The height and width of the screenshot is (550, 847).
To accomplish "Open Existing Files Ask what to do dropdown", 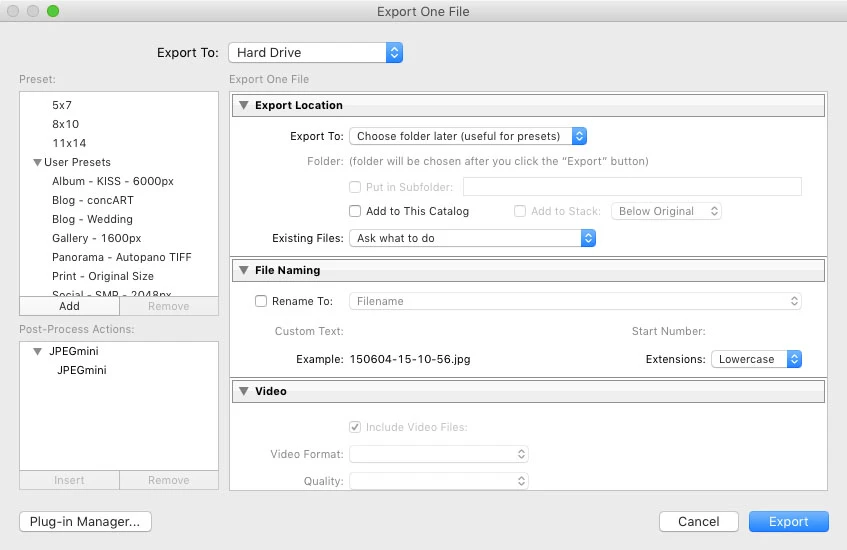I will [x=472, y=238].
